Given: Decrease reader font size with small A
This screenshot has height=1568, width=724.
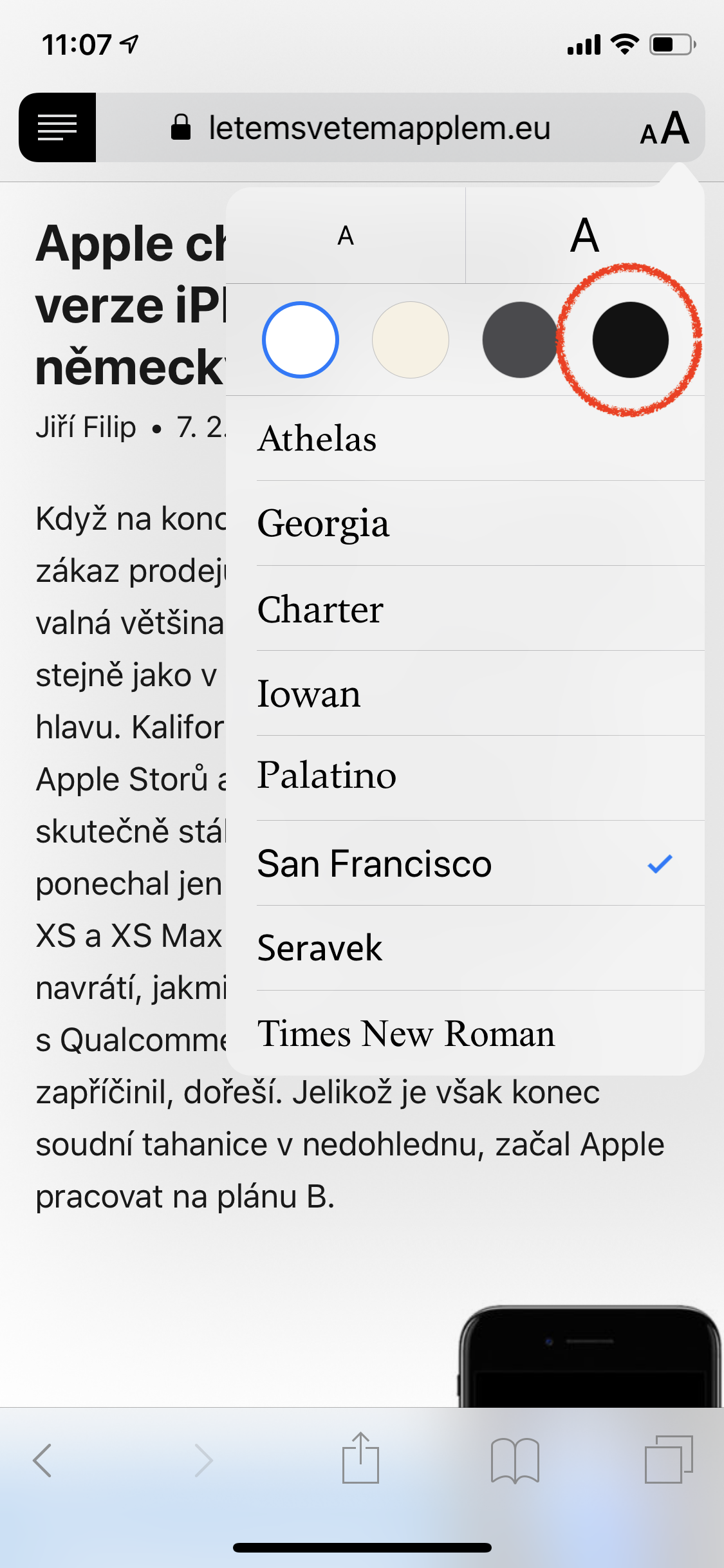Looking at the screenshot, I should click(346, 236).
